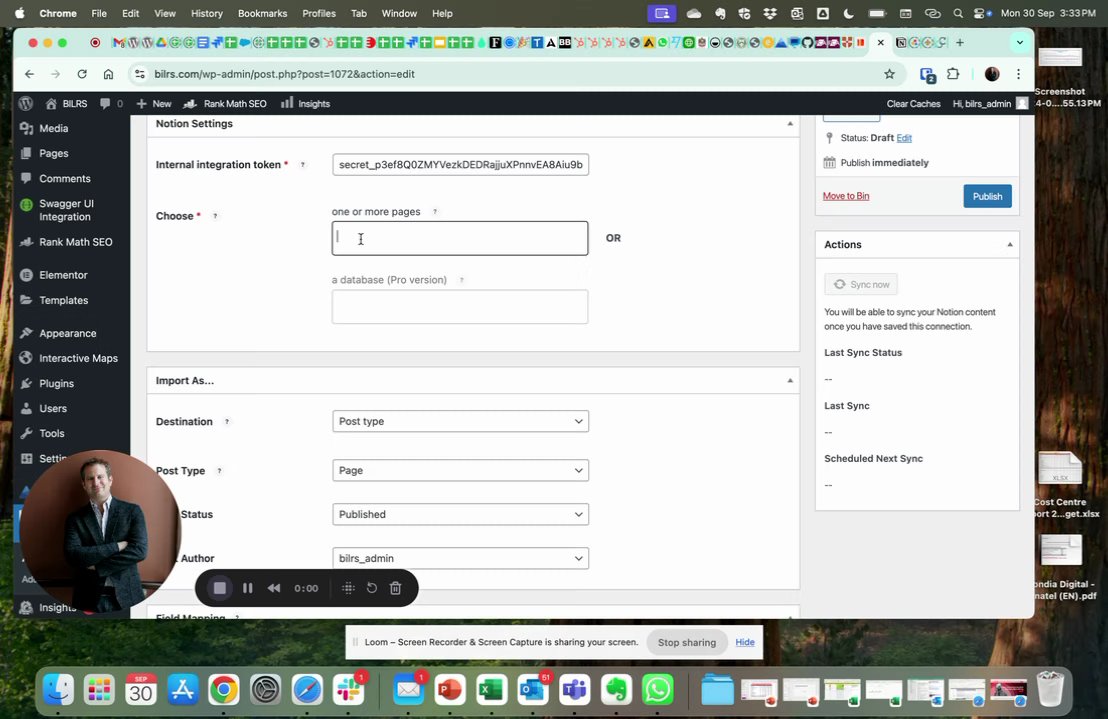Open the Destination dropdown
1108x719 pixels.
click(x=460, y=422)
